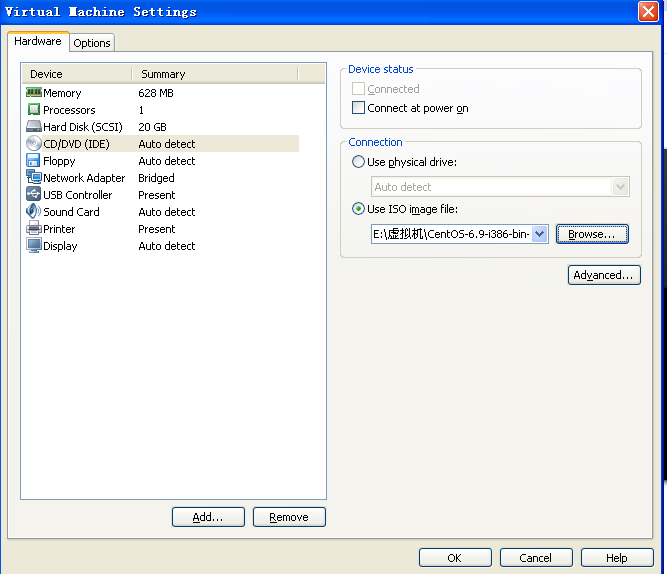Viewport: 667px width, 574px height.
Task: Click the "20 GB" hard disk summary
Action: point(152,127)
